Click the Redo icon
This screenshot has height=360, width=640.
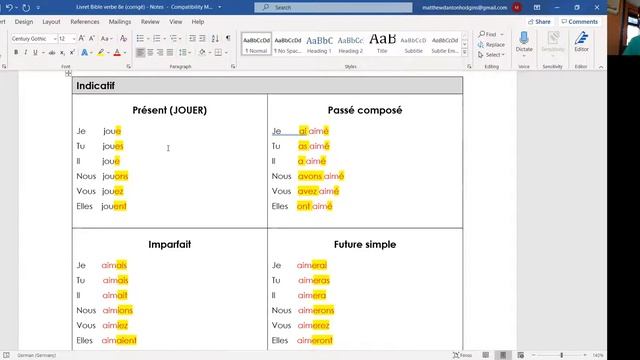tap(26, 7)
